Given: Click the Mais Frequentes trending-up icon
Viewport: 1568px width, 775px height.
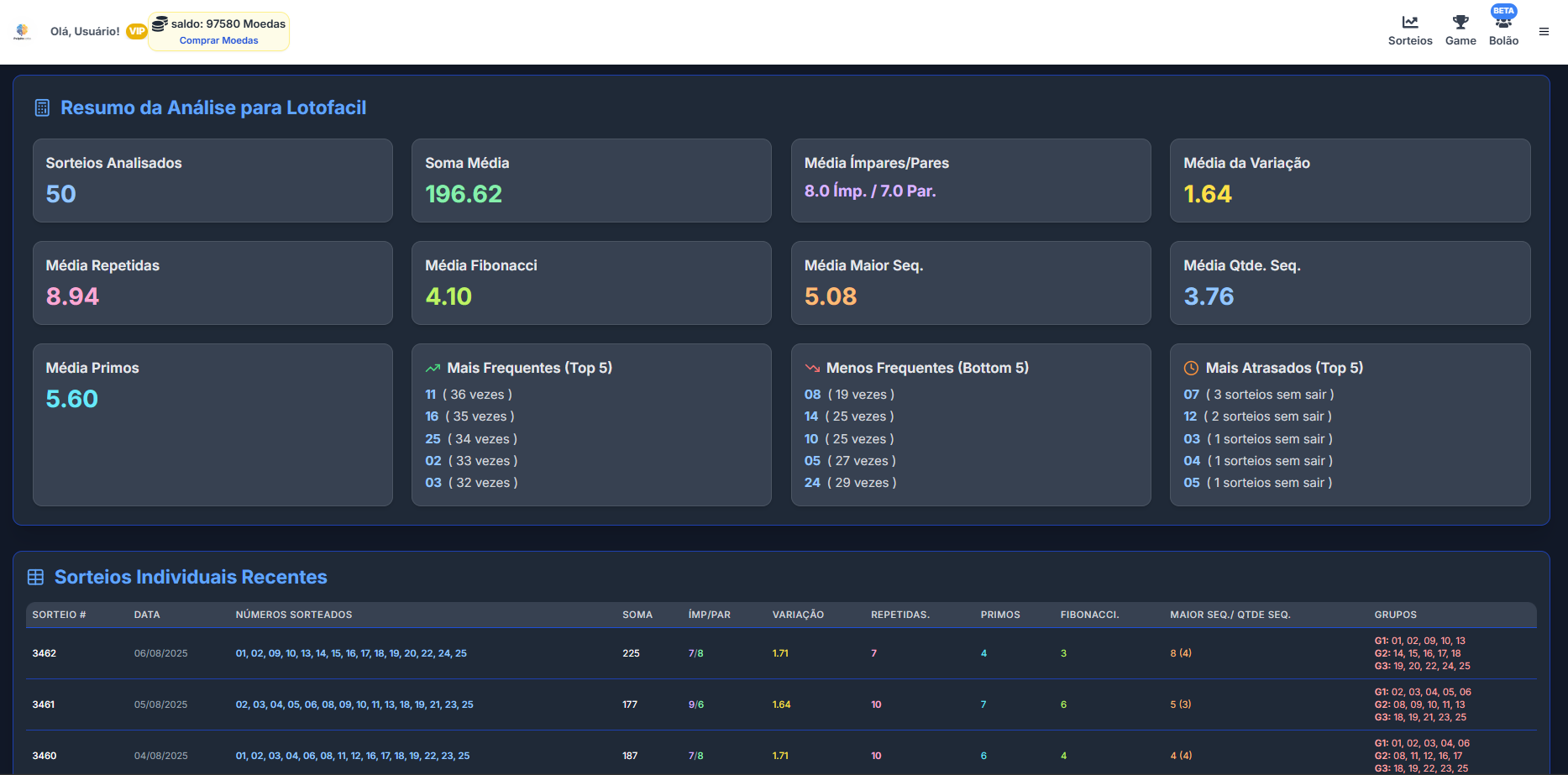Looking at the screenshot, I should point(433,369).
